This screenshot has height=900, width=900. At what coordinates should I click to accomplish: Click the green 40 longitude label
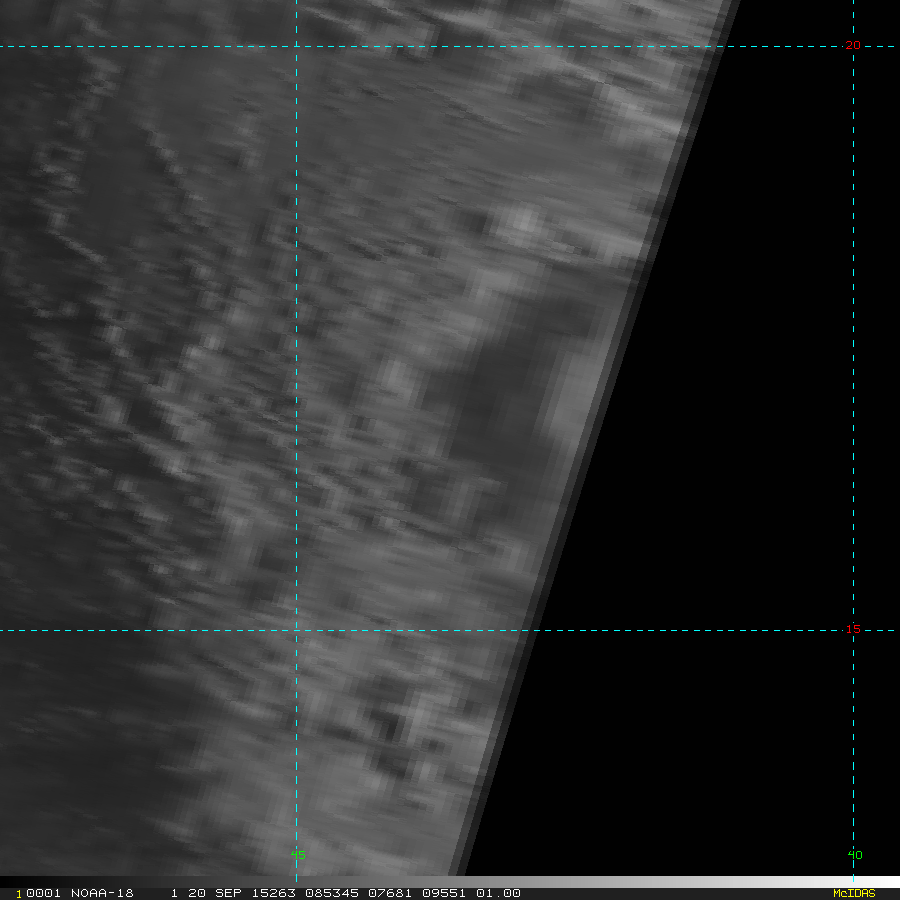pos(854,855)
